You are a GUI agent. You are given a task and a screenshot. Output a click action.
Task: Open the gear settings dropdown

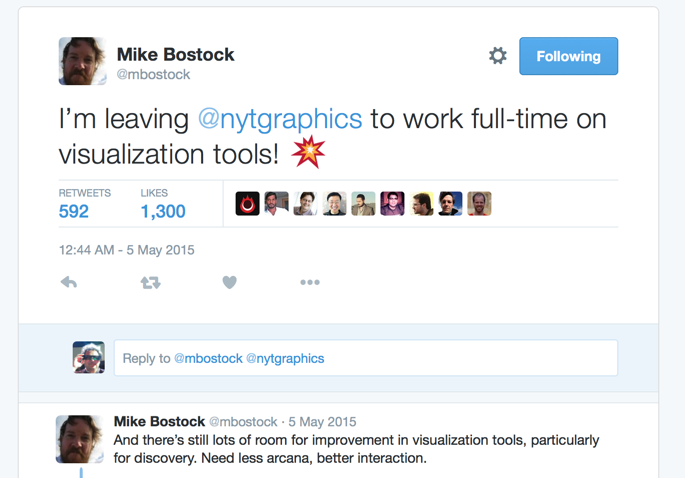(497, 56)
